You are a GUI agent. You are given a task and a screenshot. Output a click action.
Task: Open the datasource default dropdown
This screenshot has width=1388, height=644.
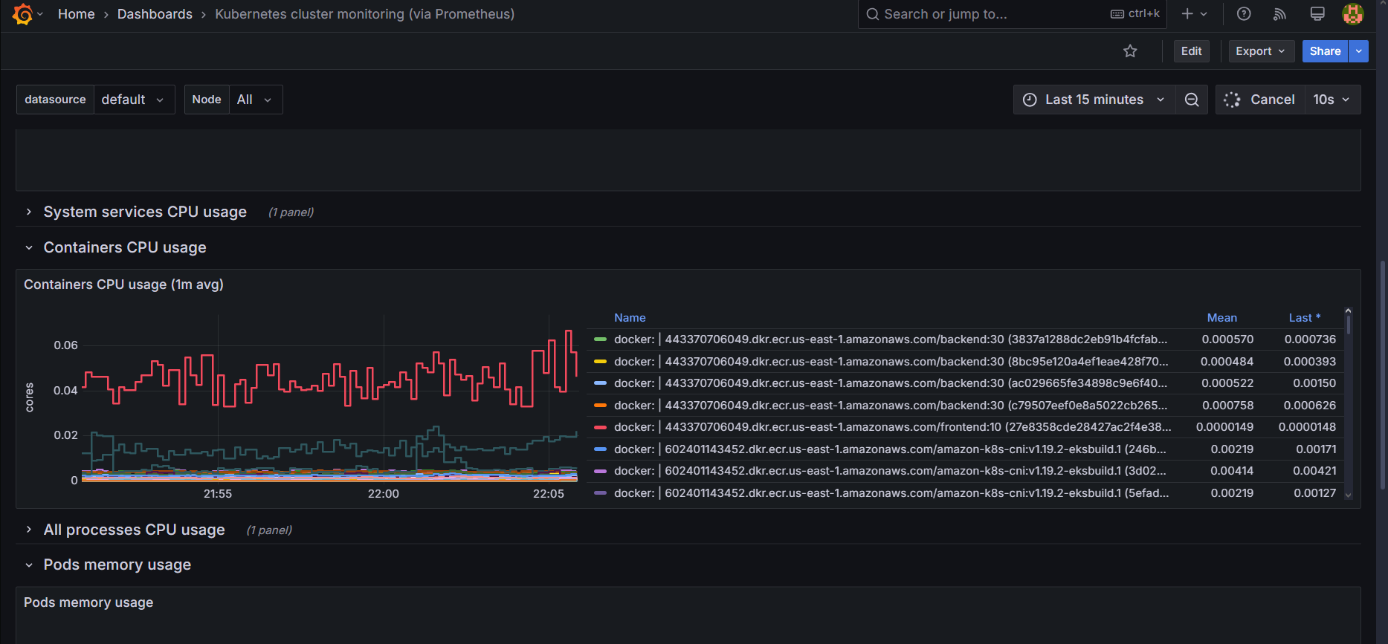point(134,100)
